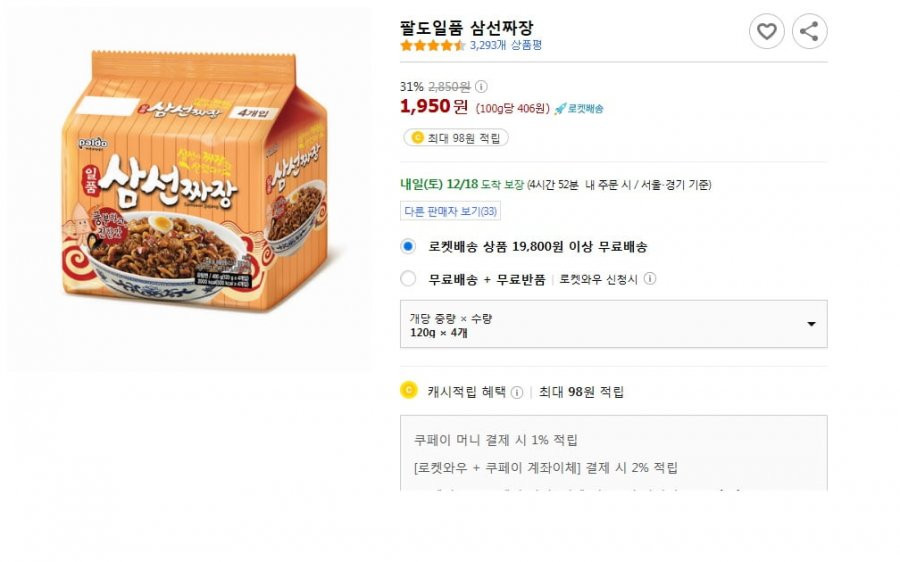This screenshot has height=562, width=900.
Task: Open 다른 판매자 보기(33) link
Action: click(450, 211)
